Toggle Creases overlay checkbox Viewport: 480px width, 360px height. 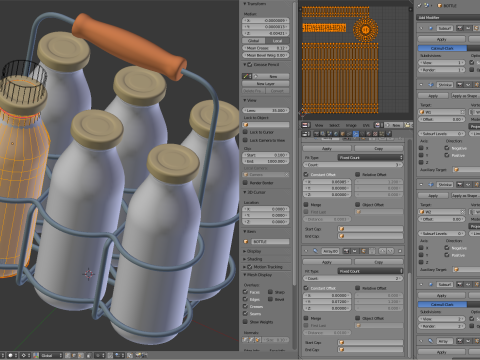(x=245, y=306)
